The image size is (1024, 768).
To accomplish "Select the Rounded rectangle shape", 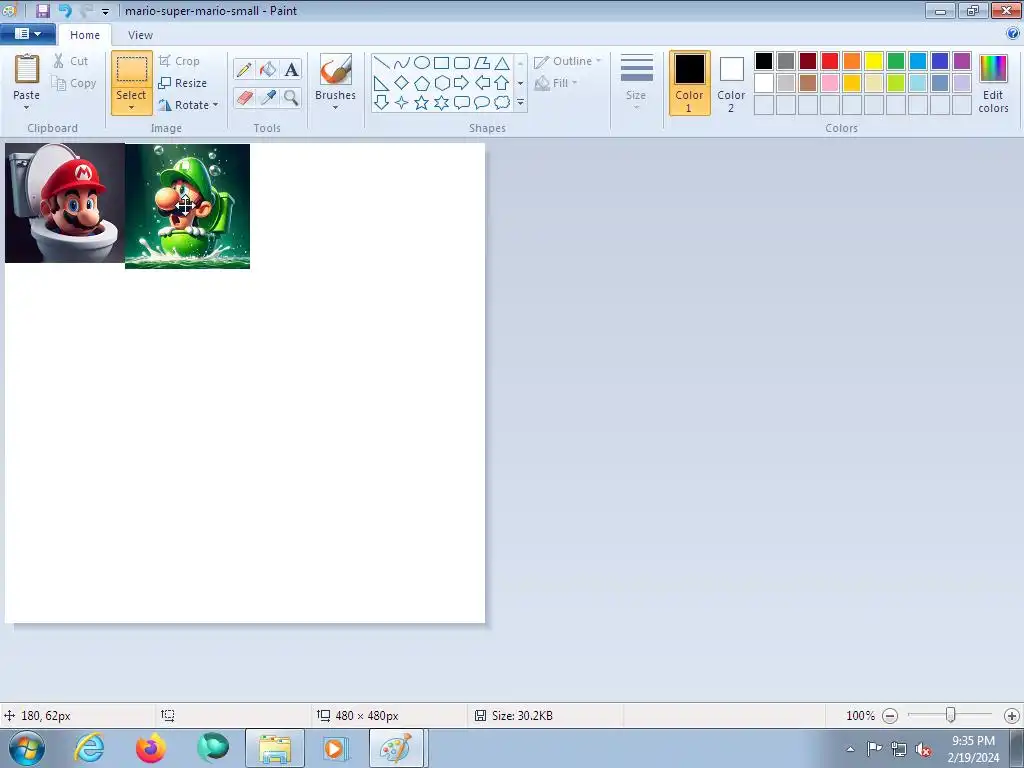I will (x=462, y=63).
